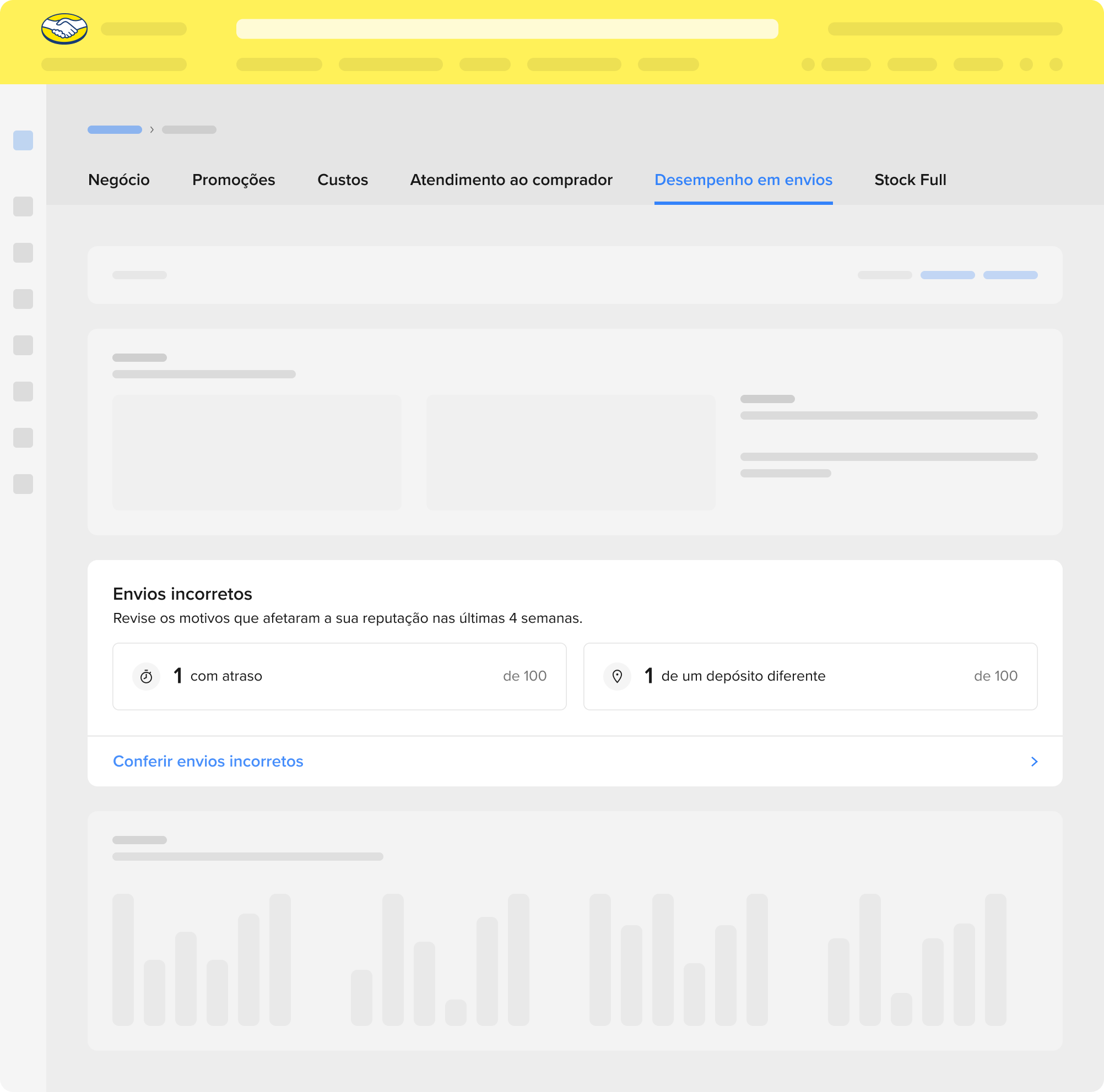
Task: Click the chevron arrow in Conferir envios incorretos row
Action: pos(1033,761)
